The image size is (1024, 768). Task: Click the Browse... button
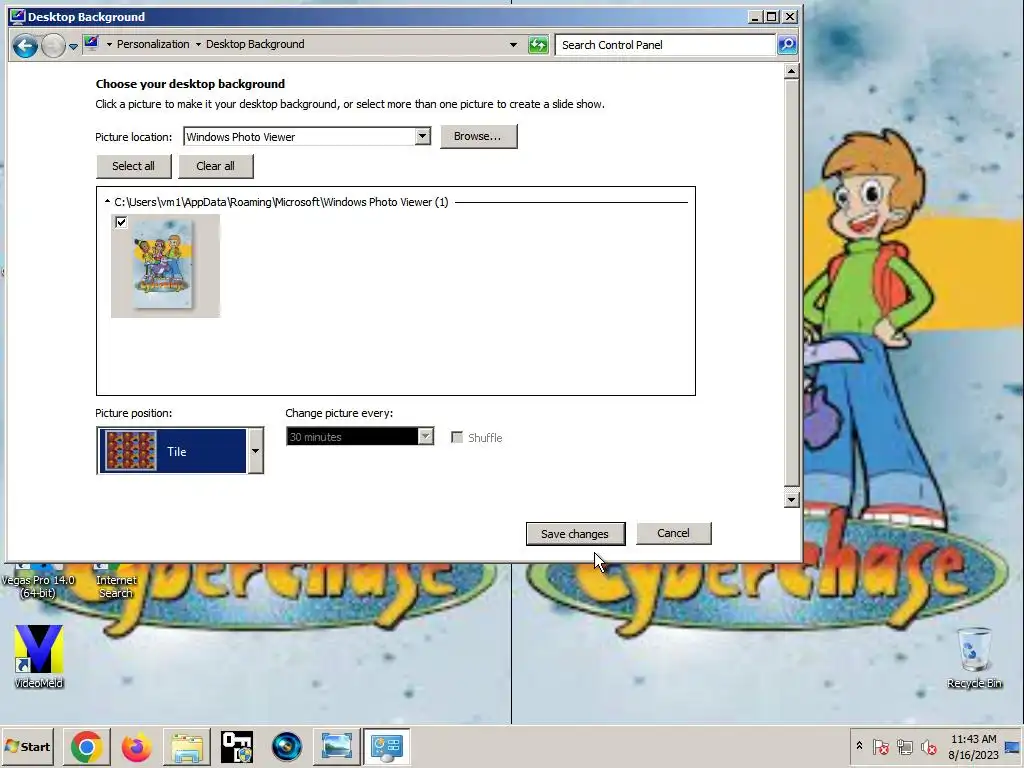coord(478,136)
